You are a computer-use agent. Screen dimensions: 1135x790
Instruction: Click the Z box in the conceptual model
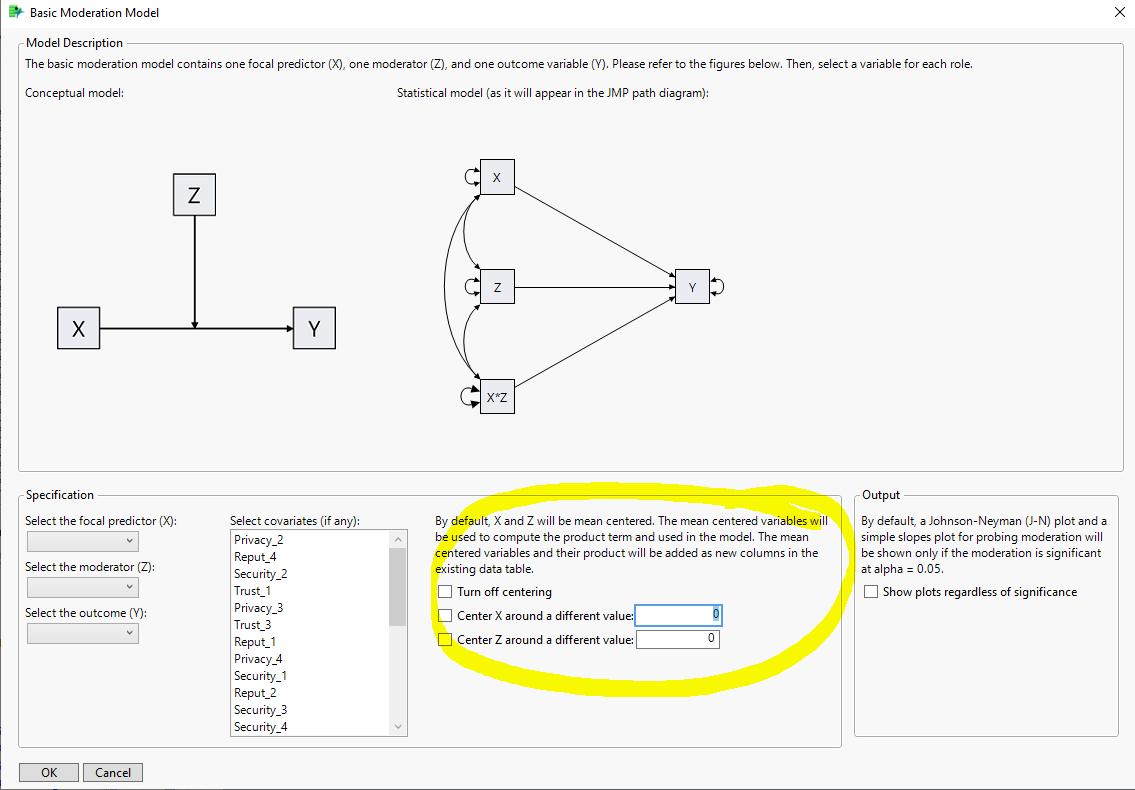(193, 194)
